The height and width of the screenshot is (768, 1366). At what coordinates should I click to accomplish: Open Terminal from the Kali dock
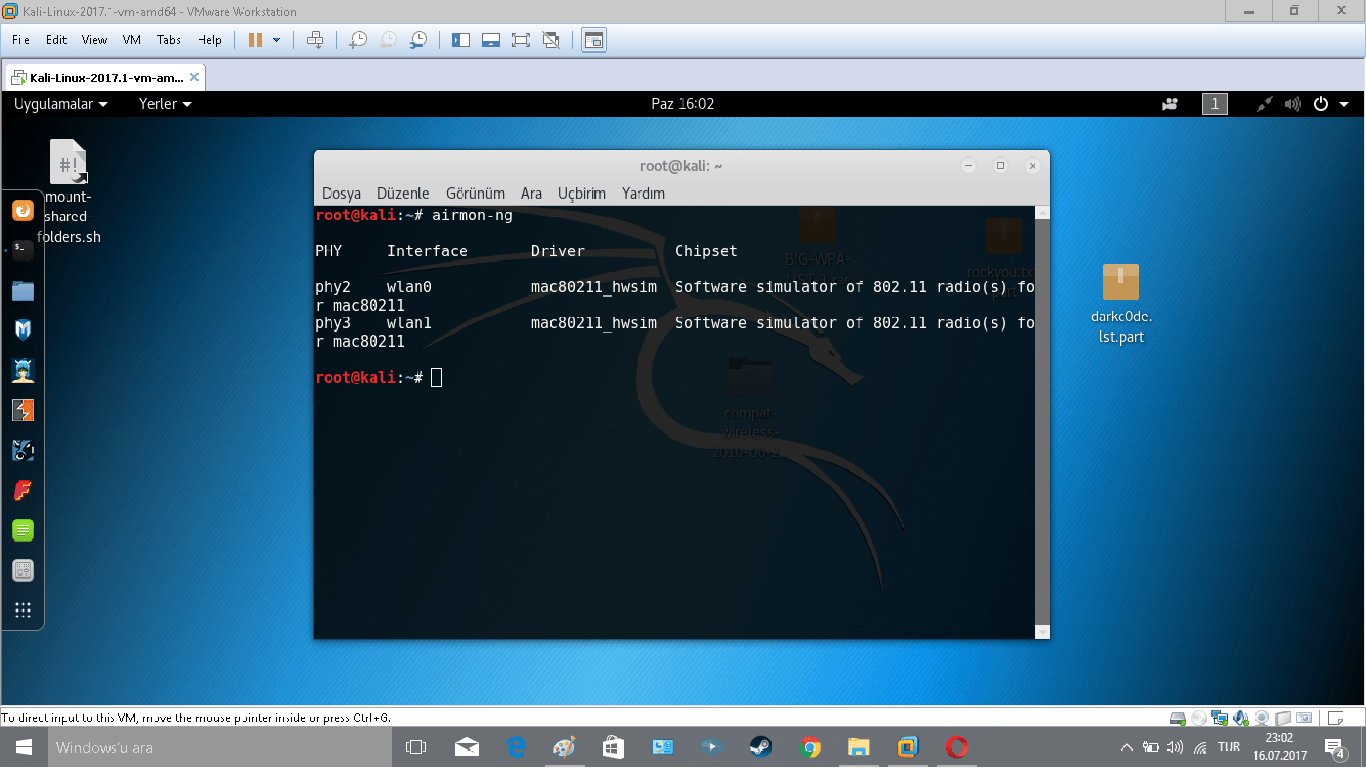23,251
